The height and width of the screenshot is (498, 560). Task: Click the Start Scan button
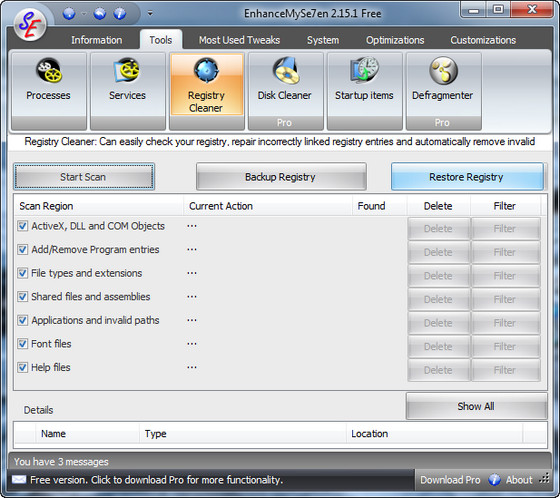[84, 176]
